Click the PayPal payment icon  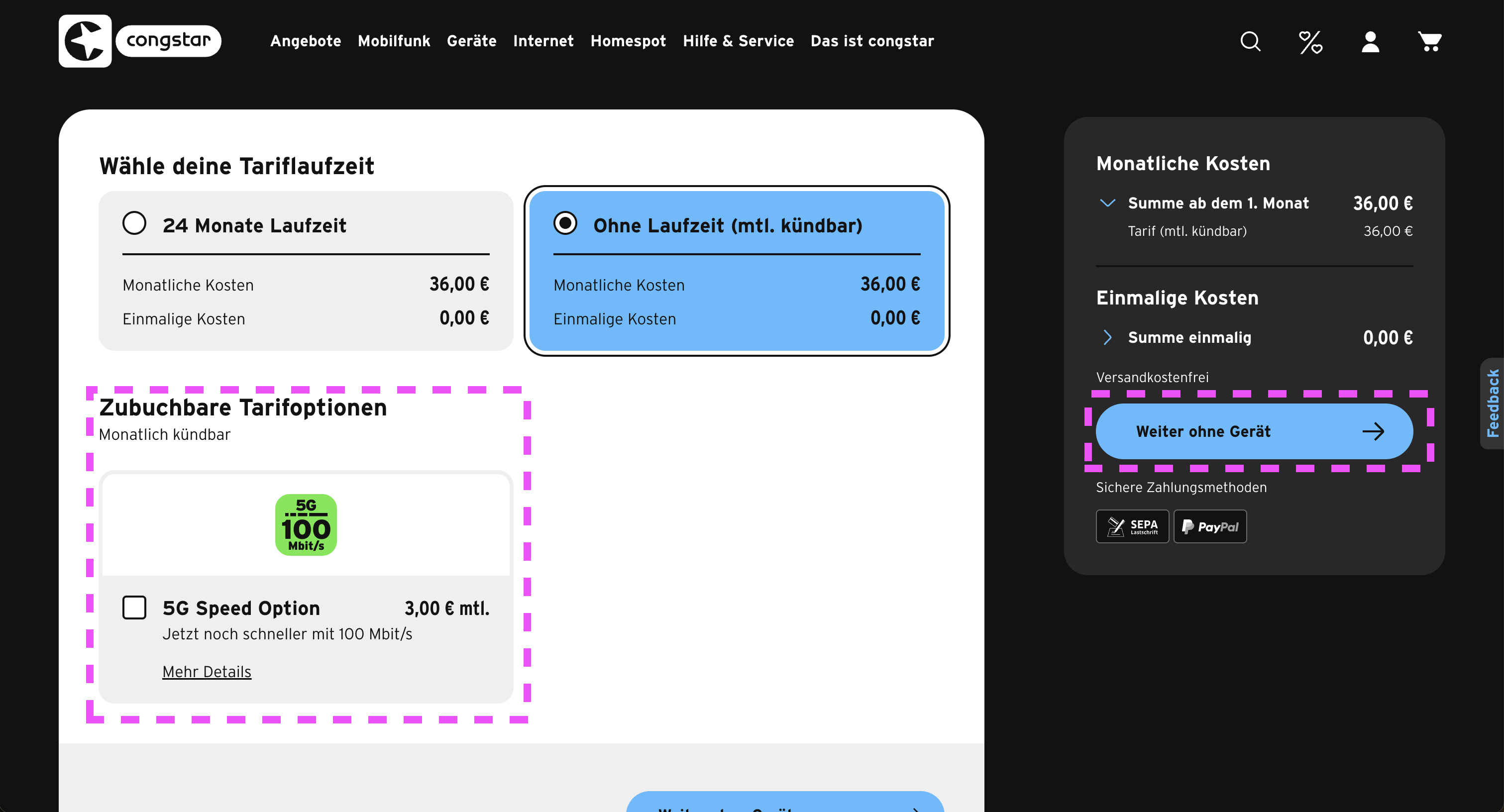point(1210,526)
